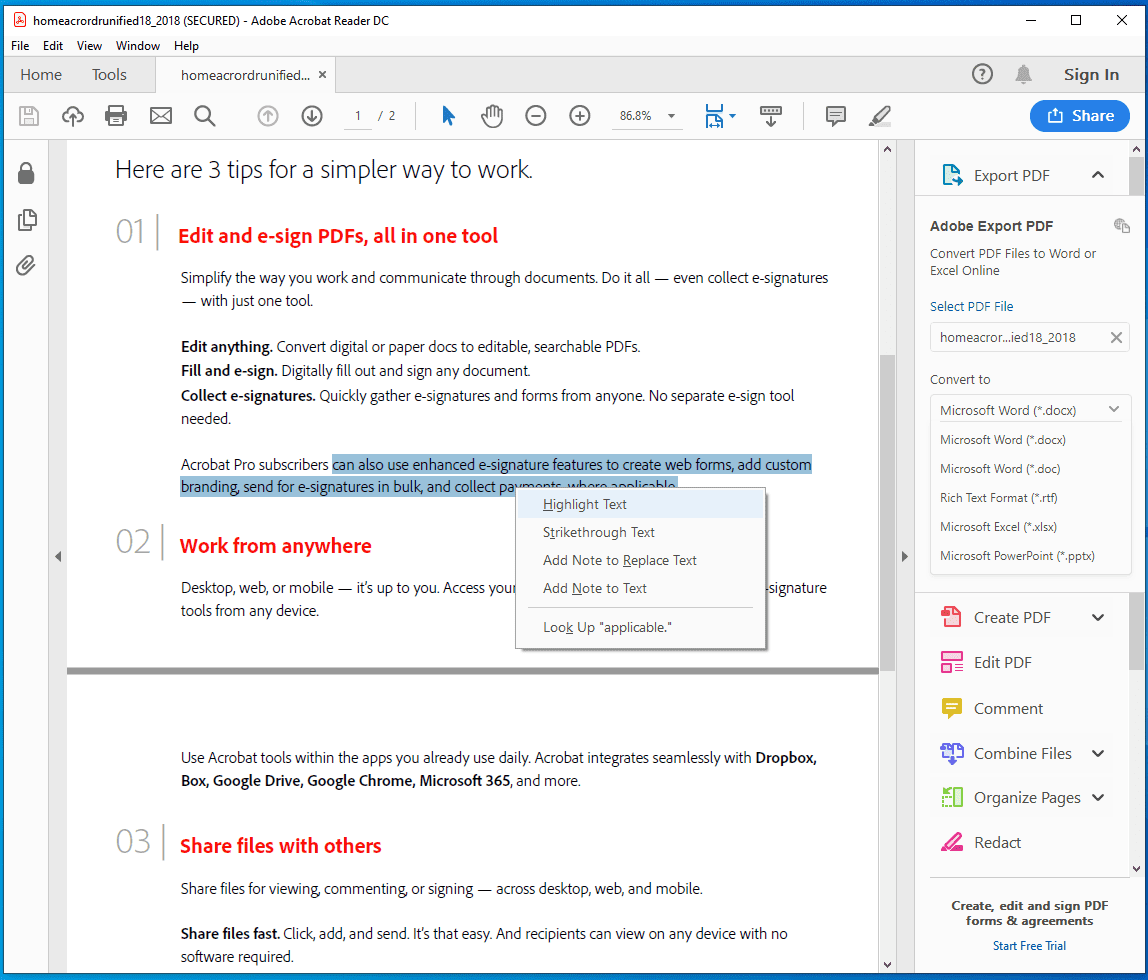
Task: Send file by email icon
Action: click(x=160, y=116)
